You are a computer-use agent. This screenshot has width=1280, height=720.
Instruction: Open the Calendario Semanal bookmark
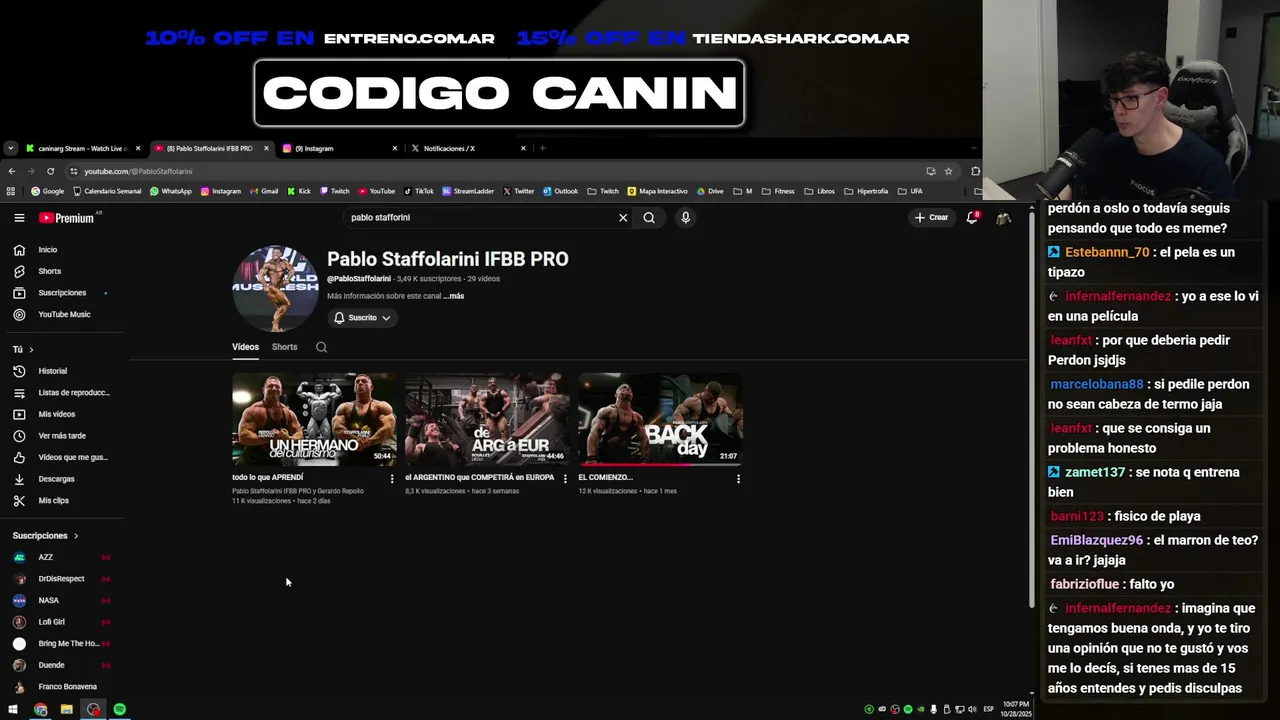coord(107,191)
